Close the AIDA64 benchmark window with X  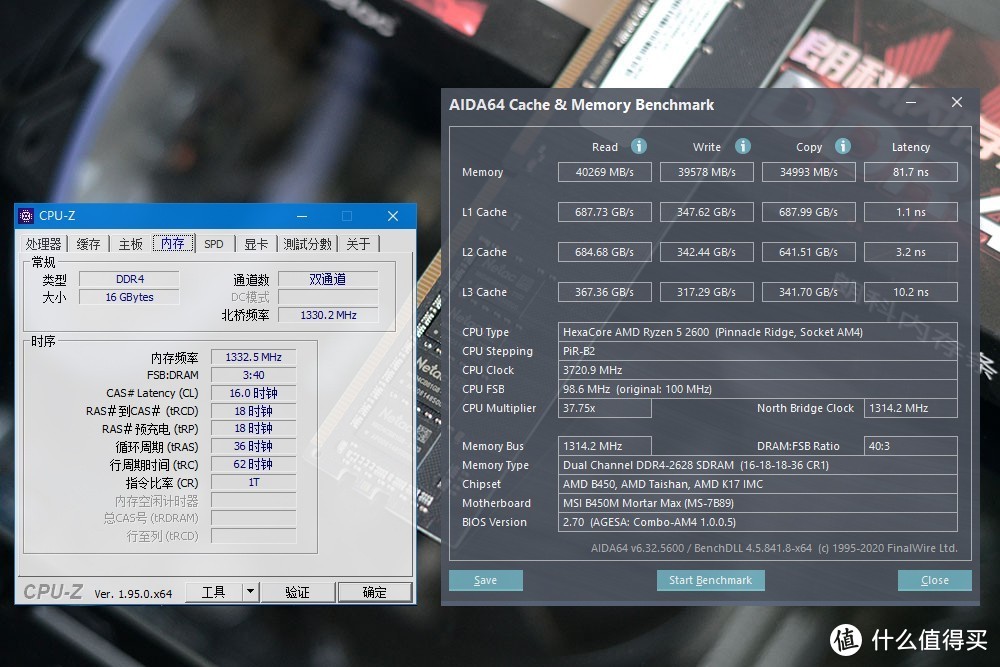957,103
